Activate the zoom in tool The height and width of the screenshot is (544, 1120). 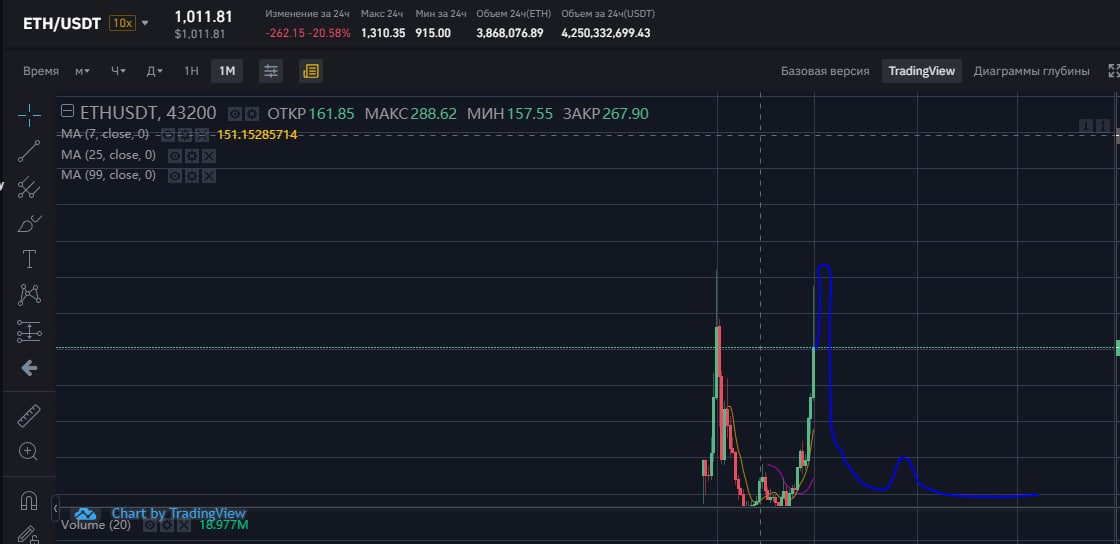(x=29, y=451)
